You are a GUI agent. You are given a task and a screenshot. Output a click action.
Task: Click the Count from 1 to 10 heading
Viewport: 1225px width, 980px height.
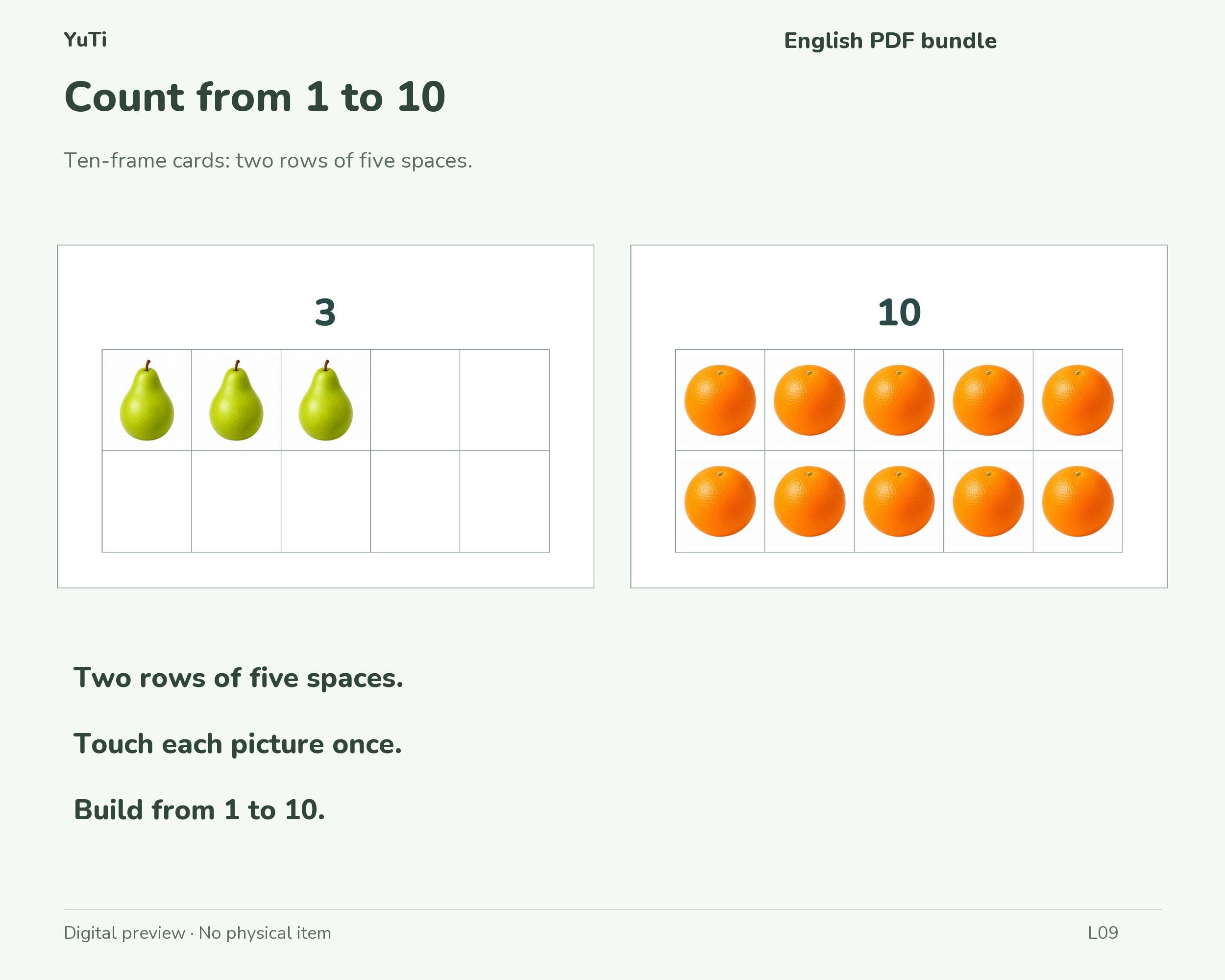point(254,97)
